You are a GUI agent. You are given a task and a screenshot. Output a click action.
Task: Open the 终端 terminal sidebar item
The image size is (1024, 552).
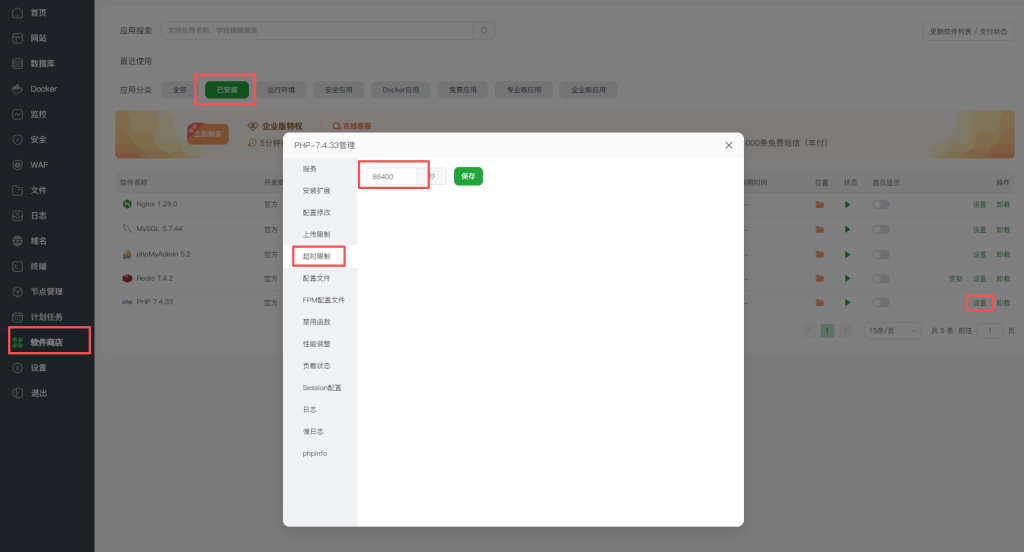[38, 266]
